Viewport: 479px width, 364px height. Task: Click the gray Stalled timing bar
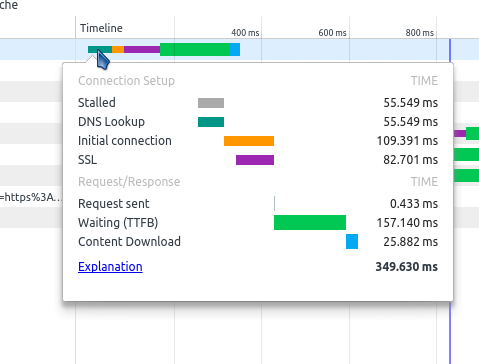tap(211, 103)
